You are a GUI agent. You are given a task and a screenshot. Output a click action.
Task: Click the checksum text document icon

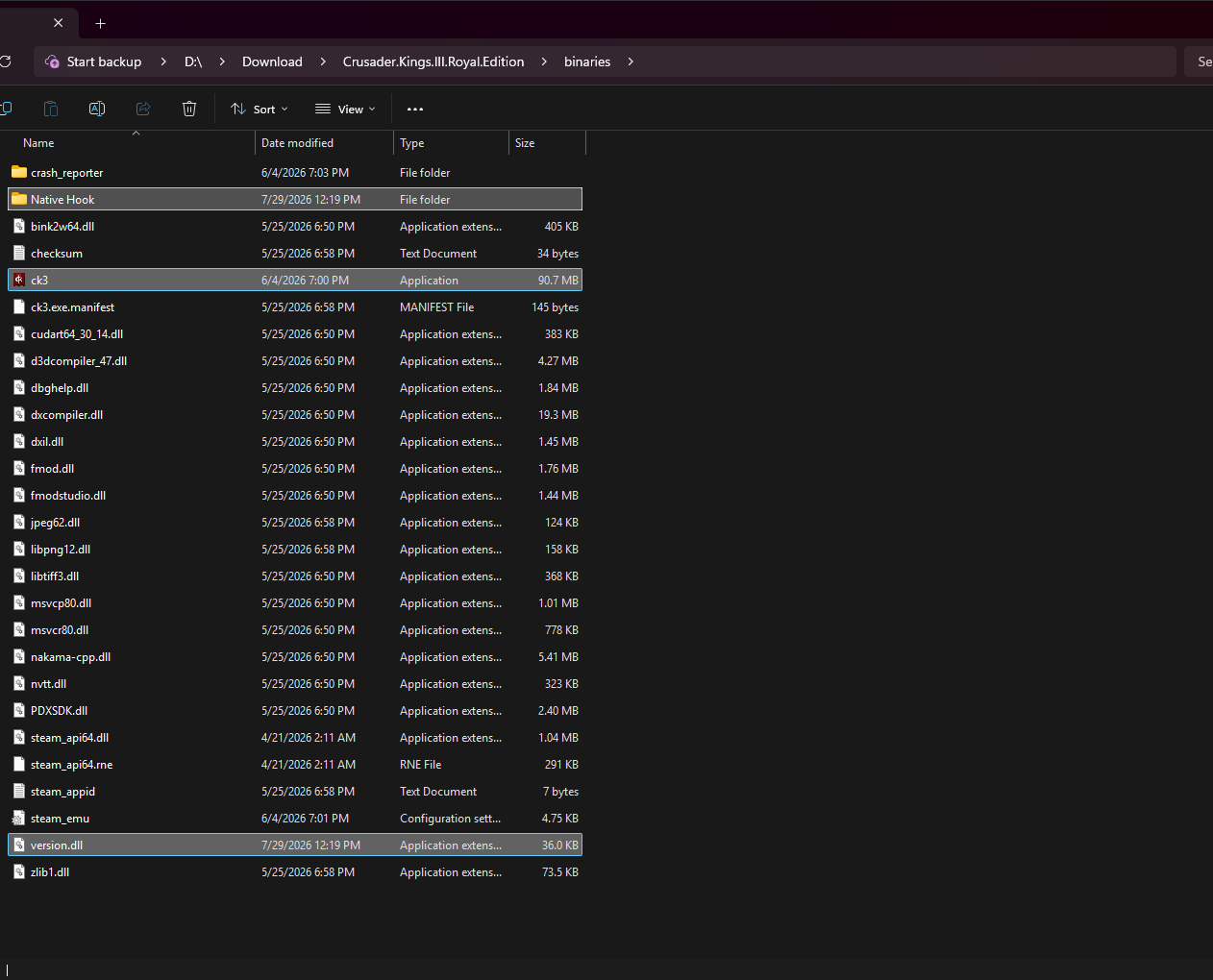pos(19,254)
